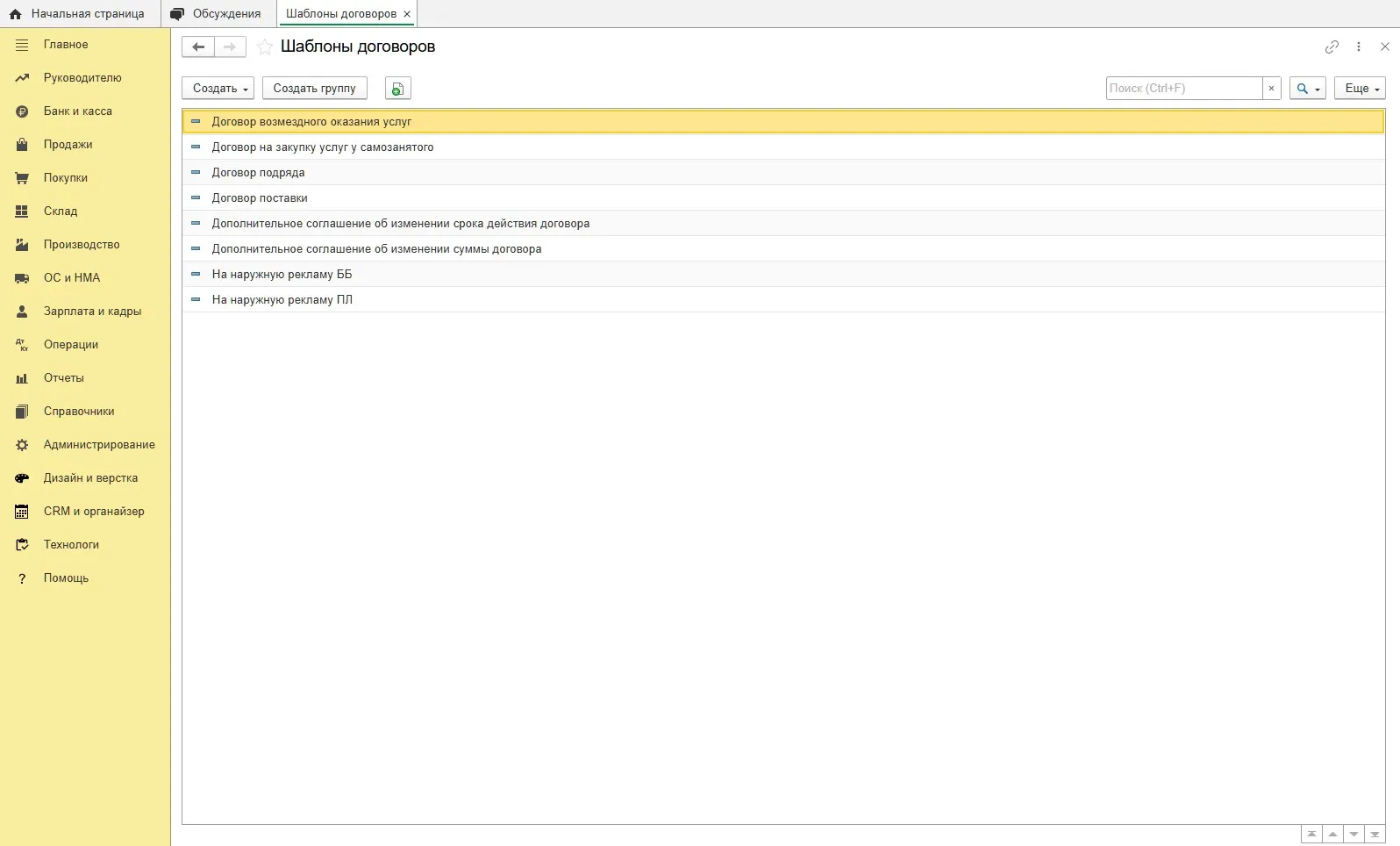Screen dimensions: 1400x846
Task: Select the Договор поставки row
Action: (x=783, y=198)
